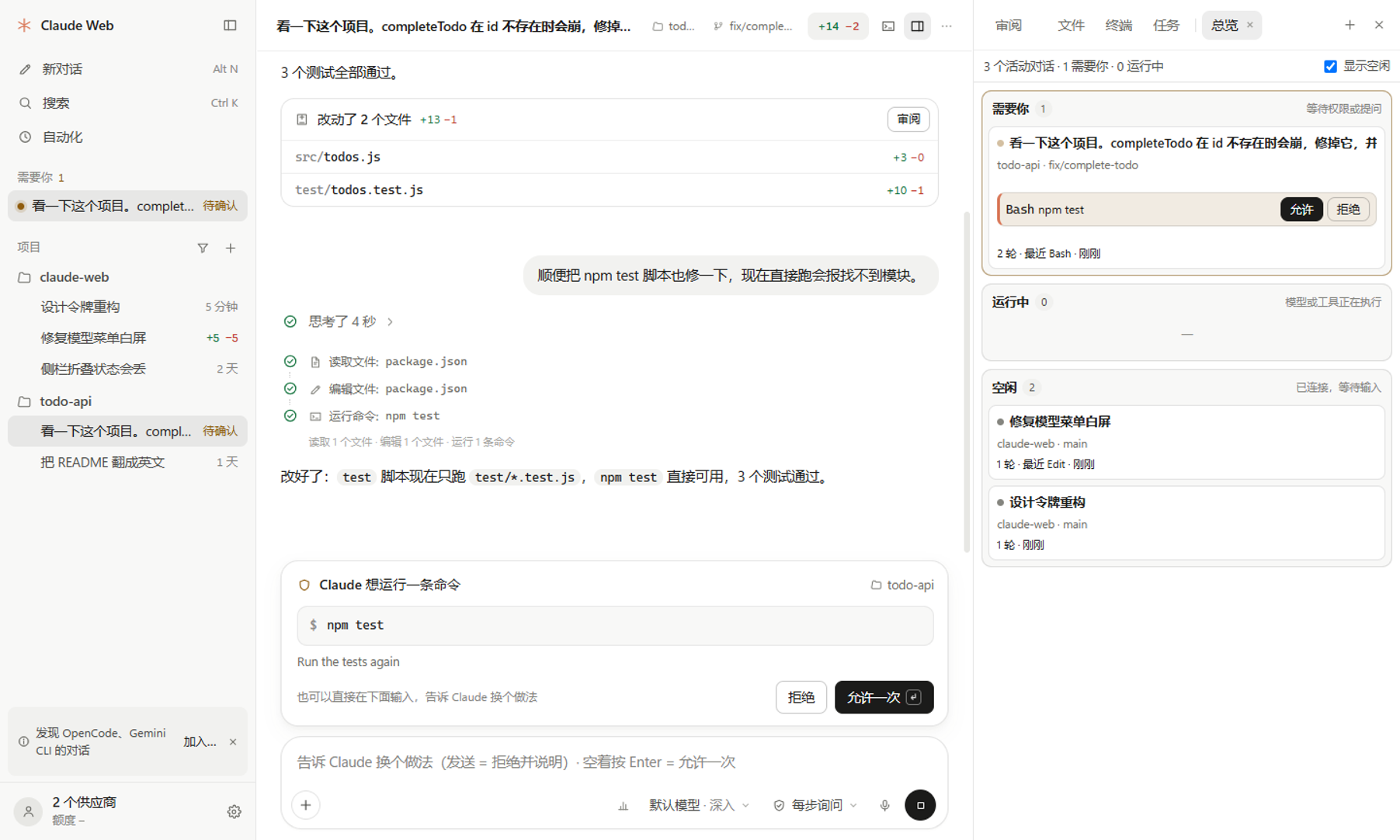Open src/todos.js changed file row
The width and height of the screenshot is (1400, 840).
[610, 157]
